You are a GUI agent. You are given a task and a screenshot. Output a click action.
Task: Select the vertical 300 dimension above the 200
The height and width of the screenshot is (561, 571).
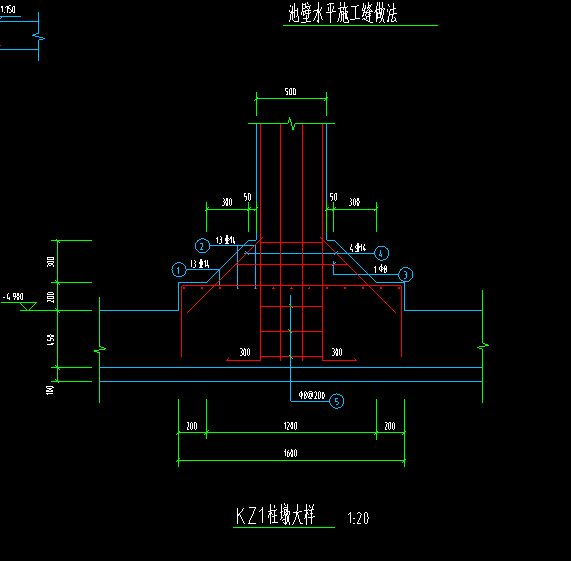[51, 262]
